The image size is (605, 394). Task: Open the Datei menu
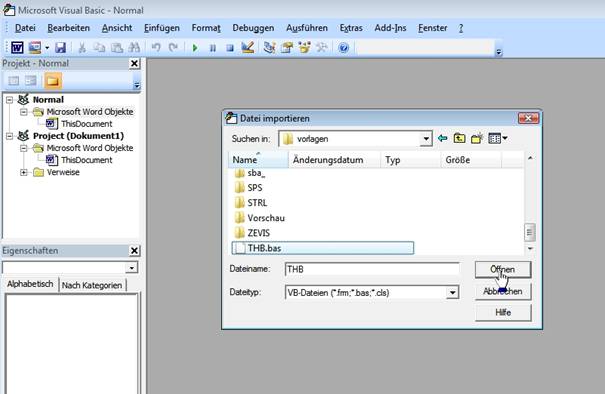25,28
